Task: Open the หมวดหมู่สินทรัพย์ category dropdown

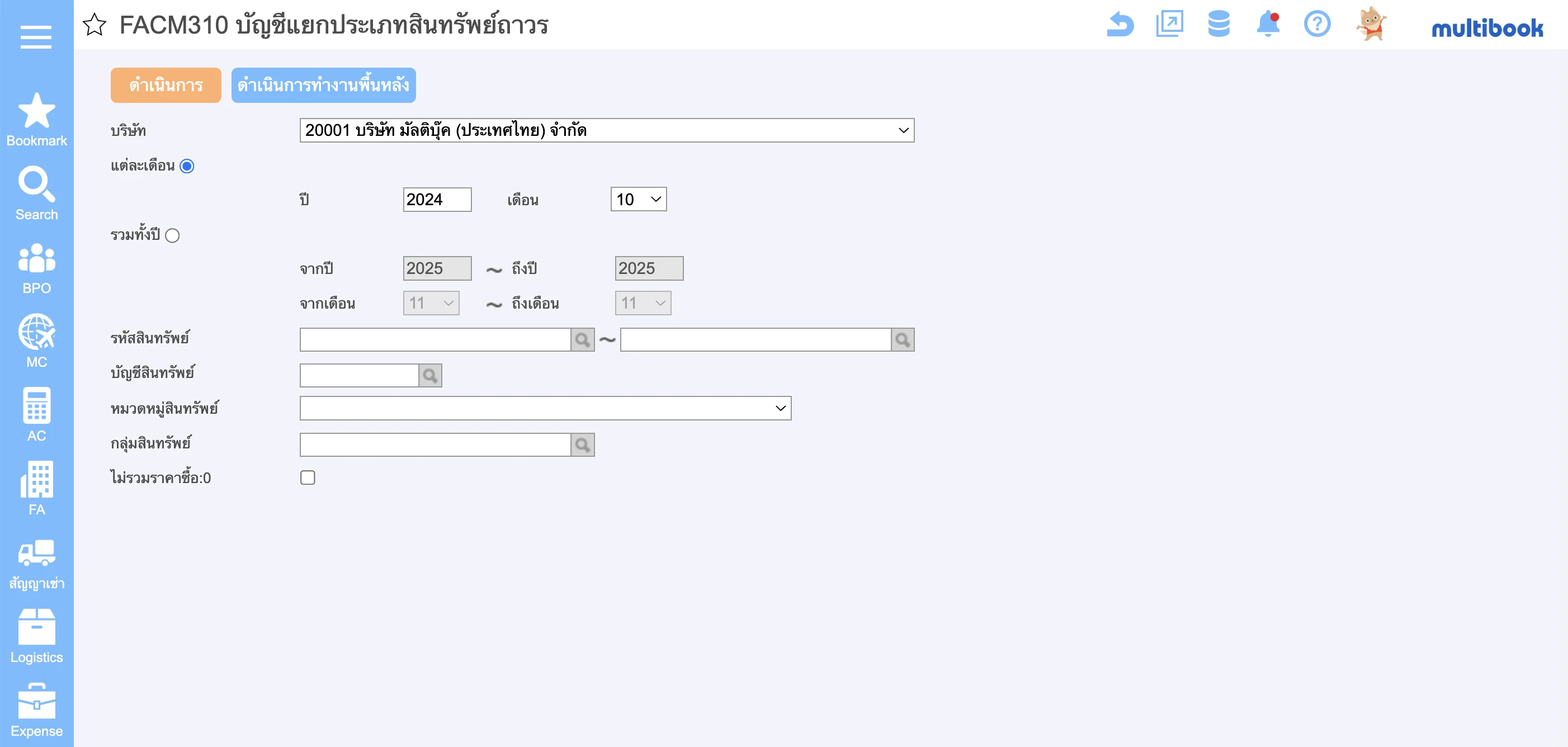Action: [545, 409]
